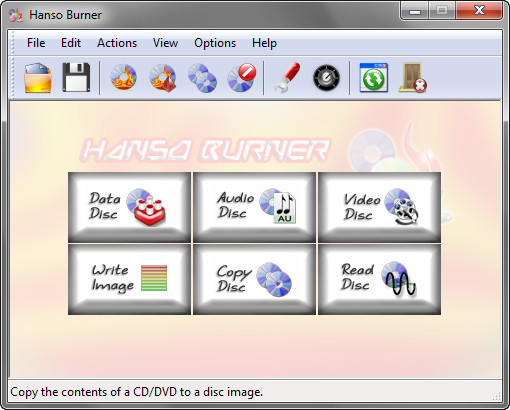Image resolution: width=510 pixels, height=410 pixels.
Task: Click the Hanso Burner title bar icon
Action: 15,15
